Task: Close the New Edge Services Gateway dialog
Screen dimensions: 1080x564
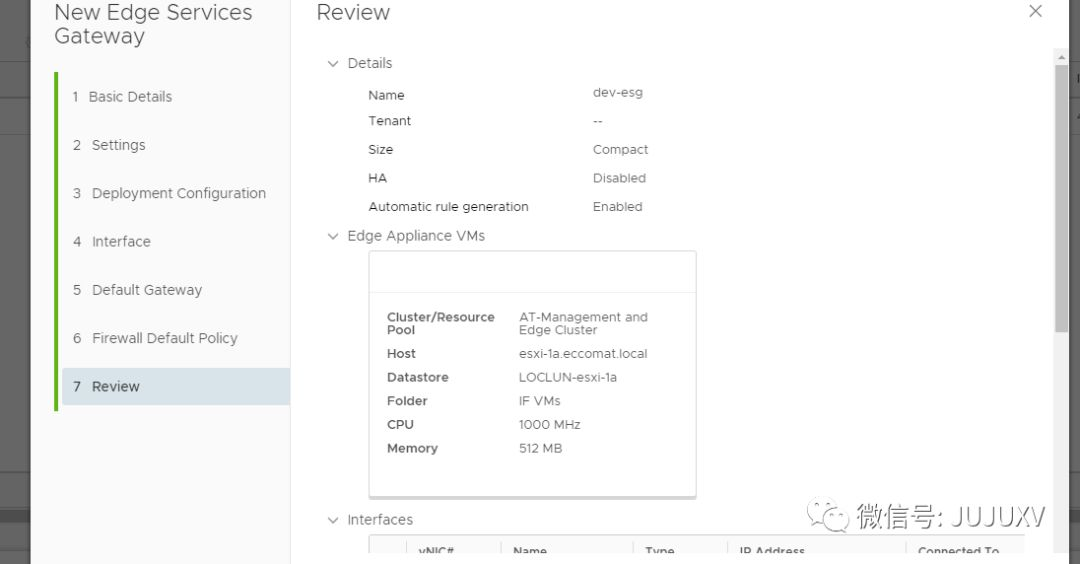Action: click(1035, 12)
